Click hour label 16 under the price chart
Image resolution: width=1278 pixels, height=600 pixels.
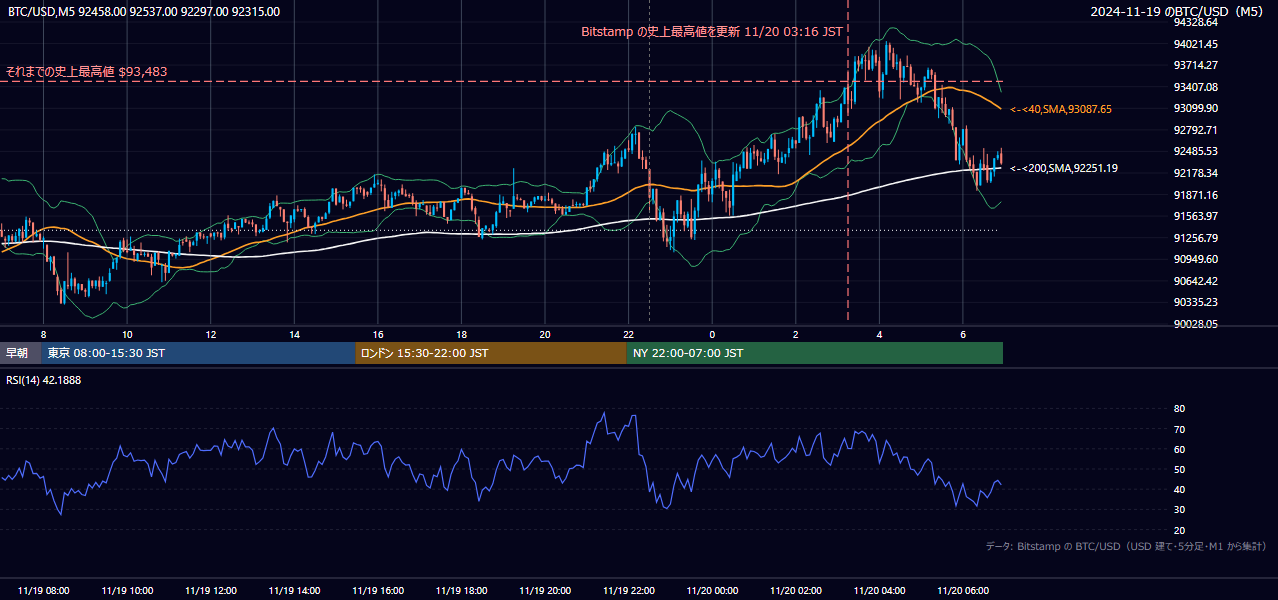[x=378, y=334]
